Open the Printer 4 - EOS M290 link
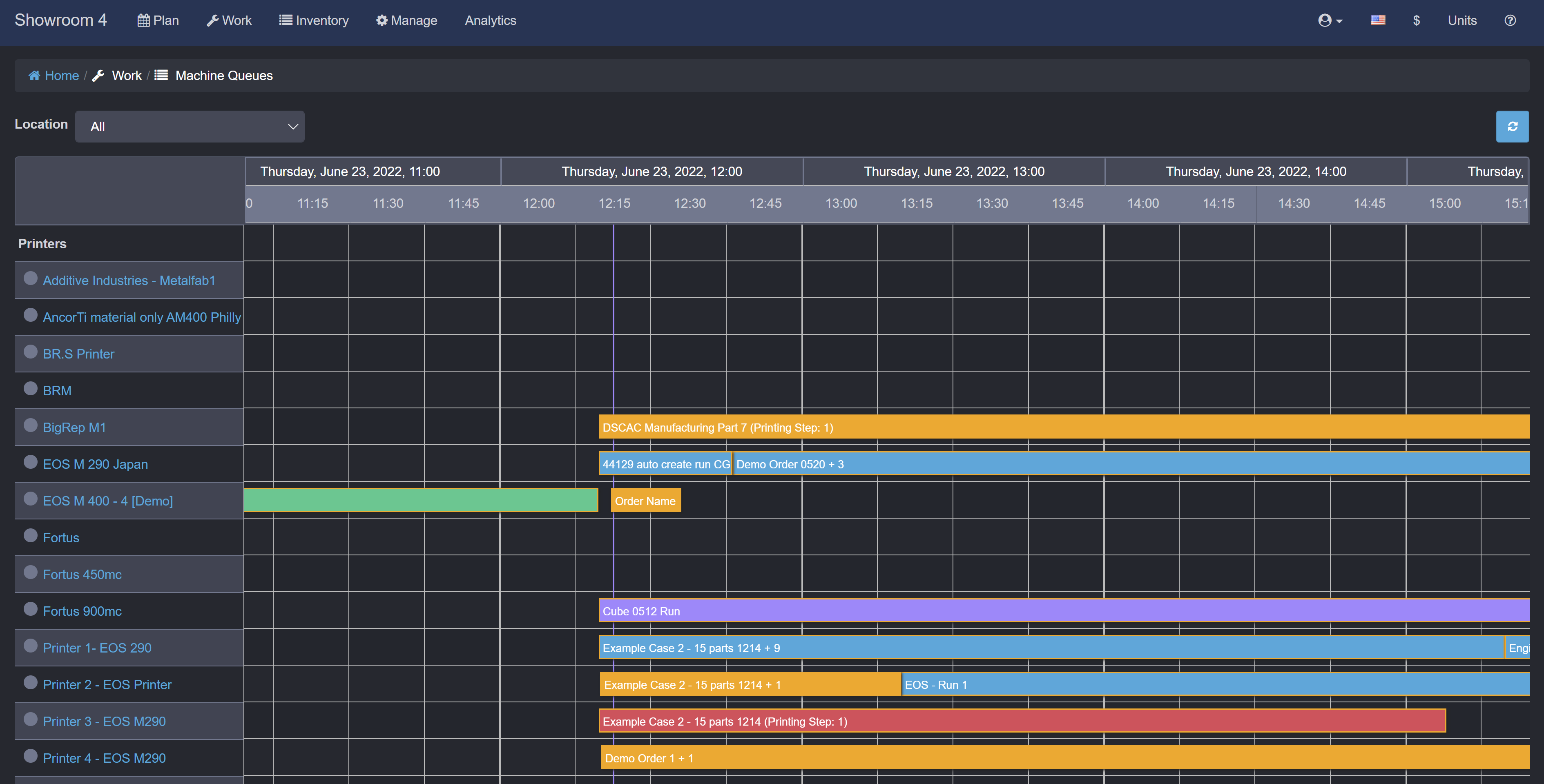1544x784 pixels. point(104,758)
